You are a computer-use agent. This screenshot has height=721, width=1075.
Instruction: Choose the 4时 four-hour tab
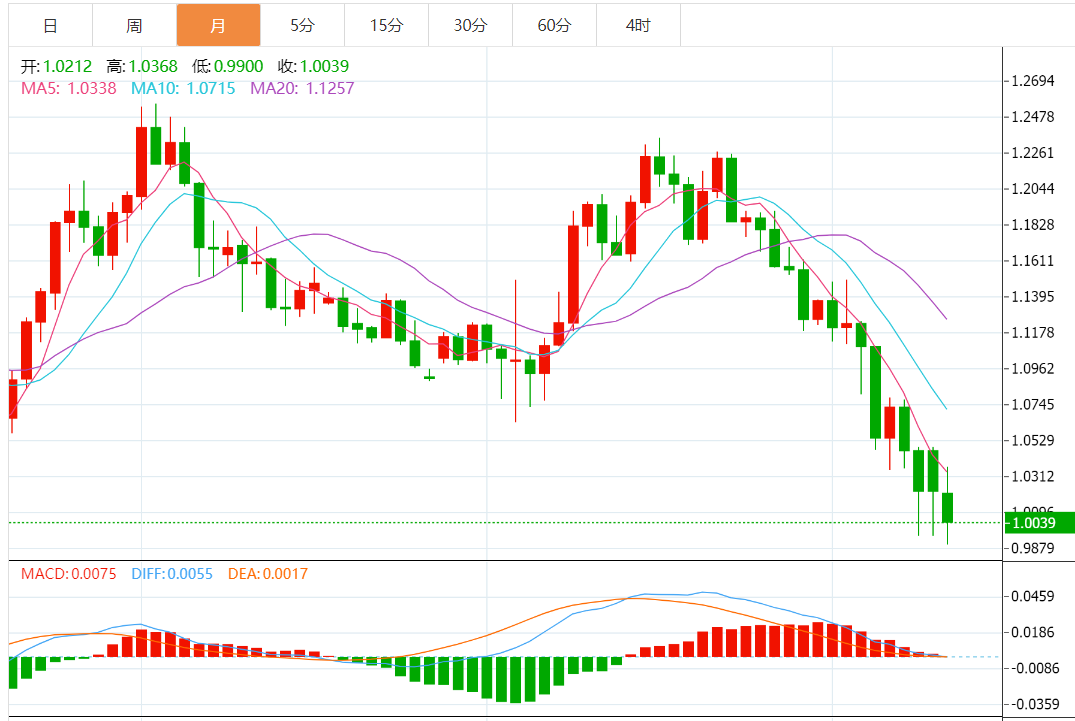638,25
